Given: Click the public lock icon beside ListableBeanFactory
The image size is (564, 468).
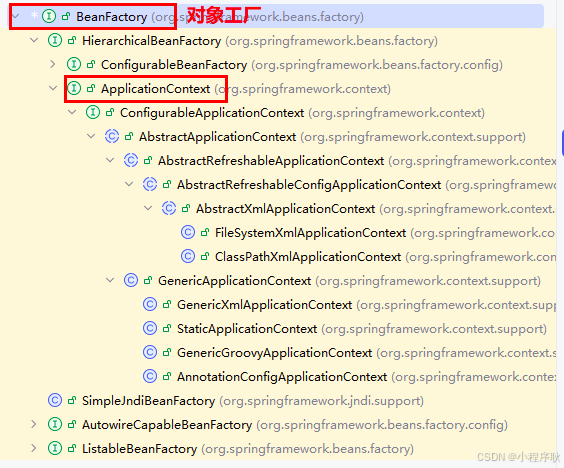Looking at the screenshot, I should pyautogui.click(x=72, y=448).
